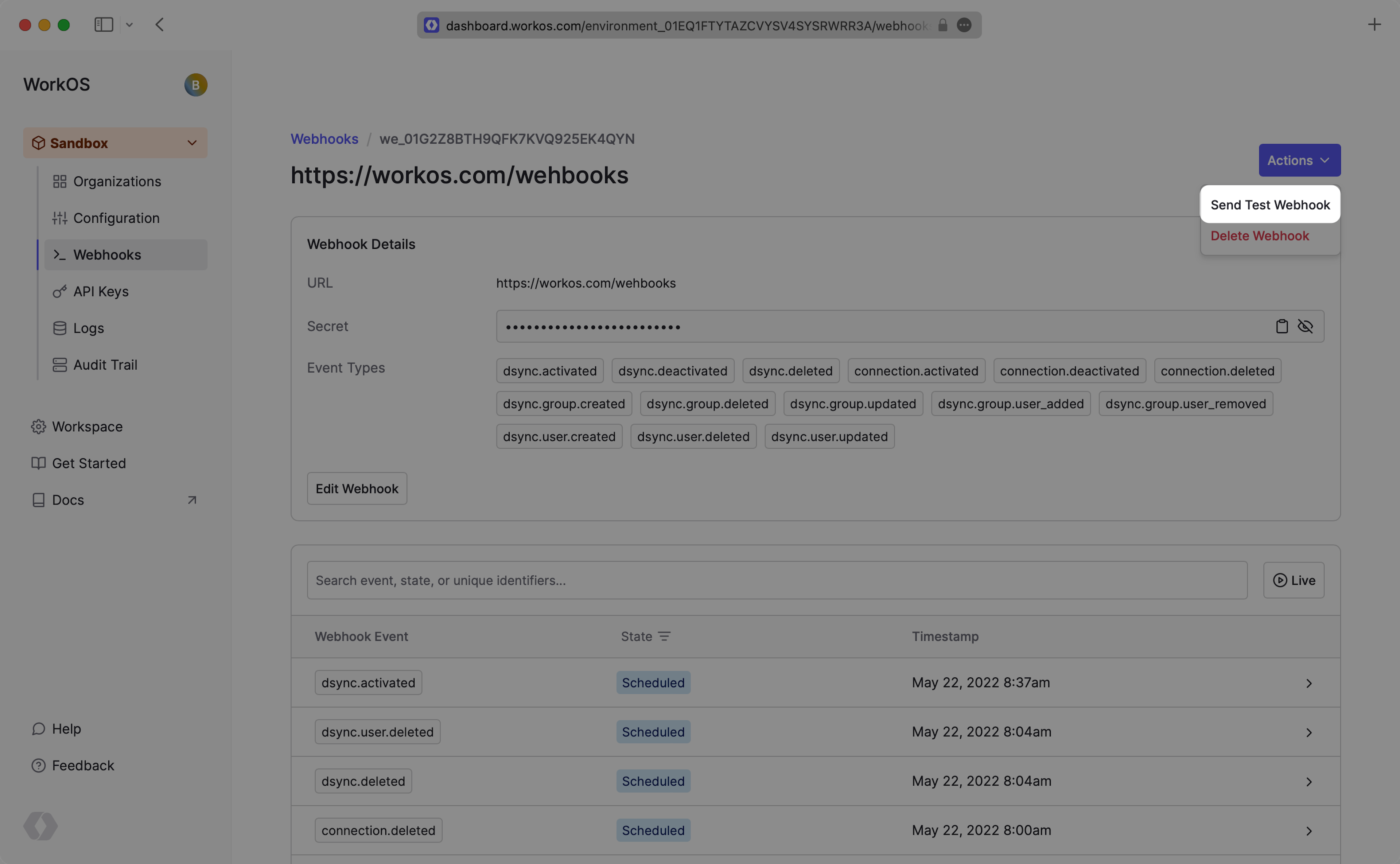Click the Edit Webhook button
The width and height of the screenshot is (1400, 864).
click(x=357, y=489)
